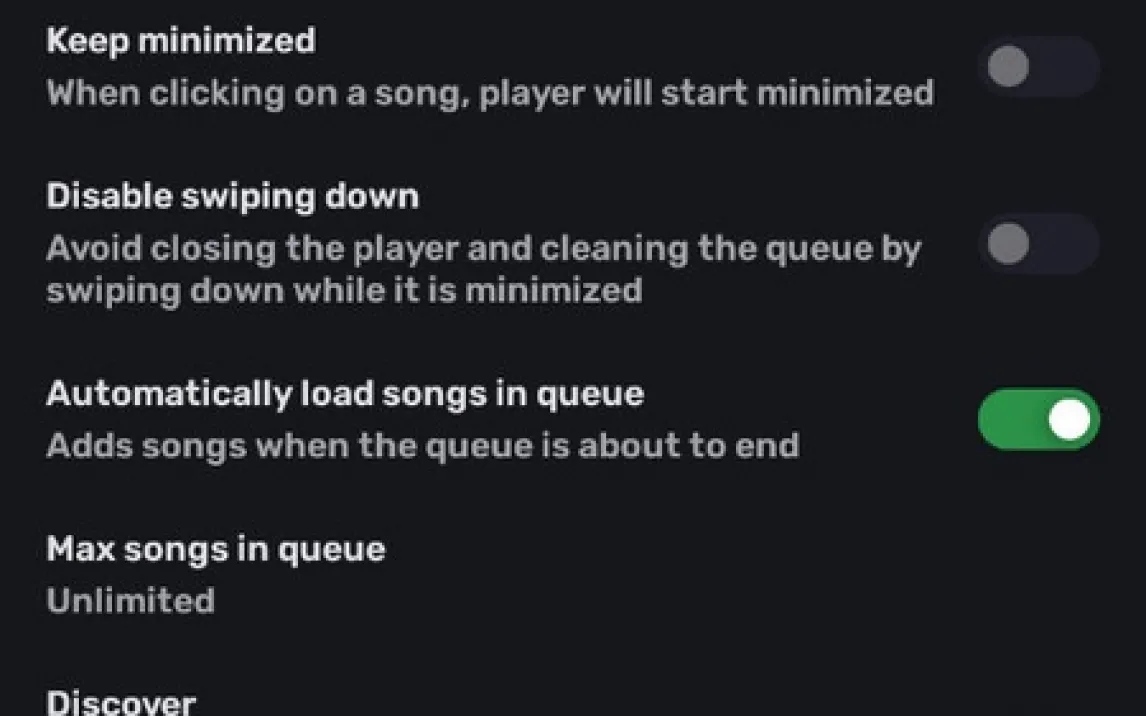Click "Adds songs when the queue" description
This screenshot has height=716, width=1146.
422,445
